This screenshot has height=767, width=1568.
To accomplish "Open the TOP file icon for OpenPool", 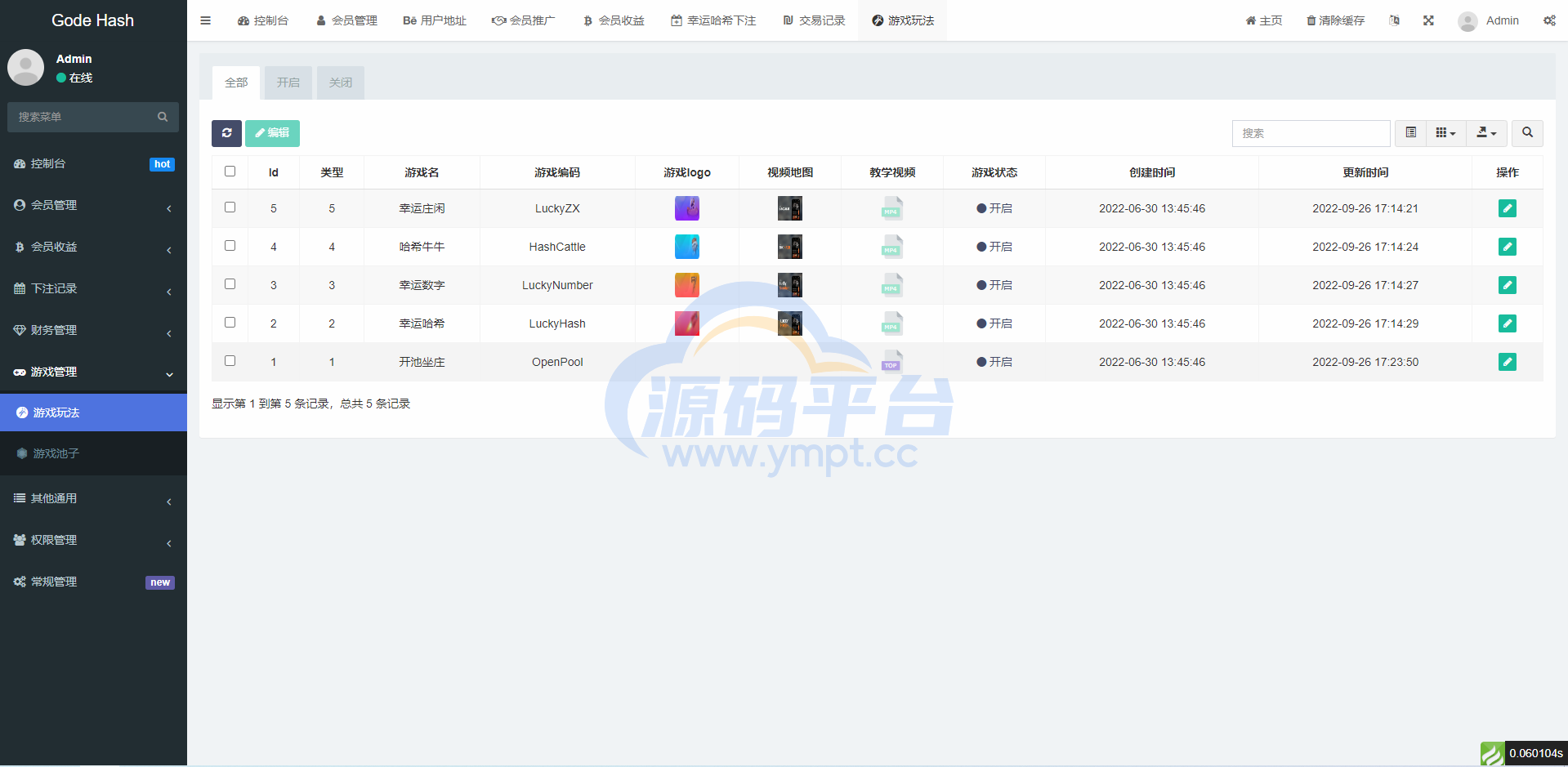I will 892,362.
